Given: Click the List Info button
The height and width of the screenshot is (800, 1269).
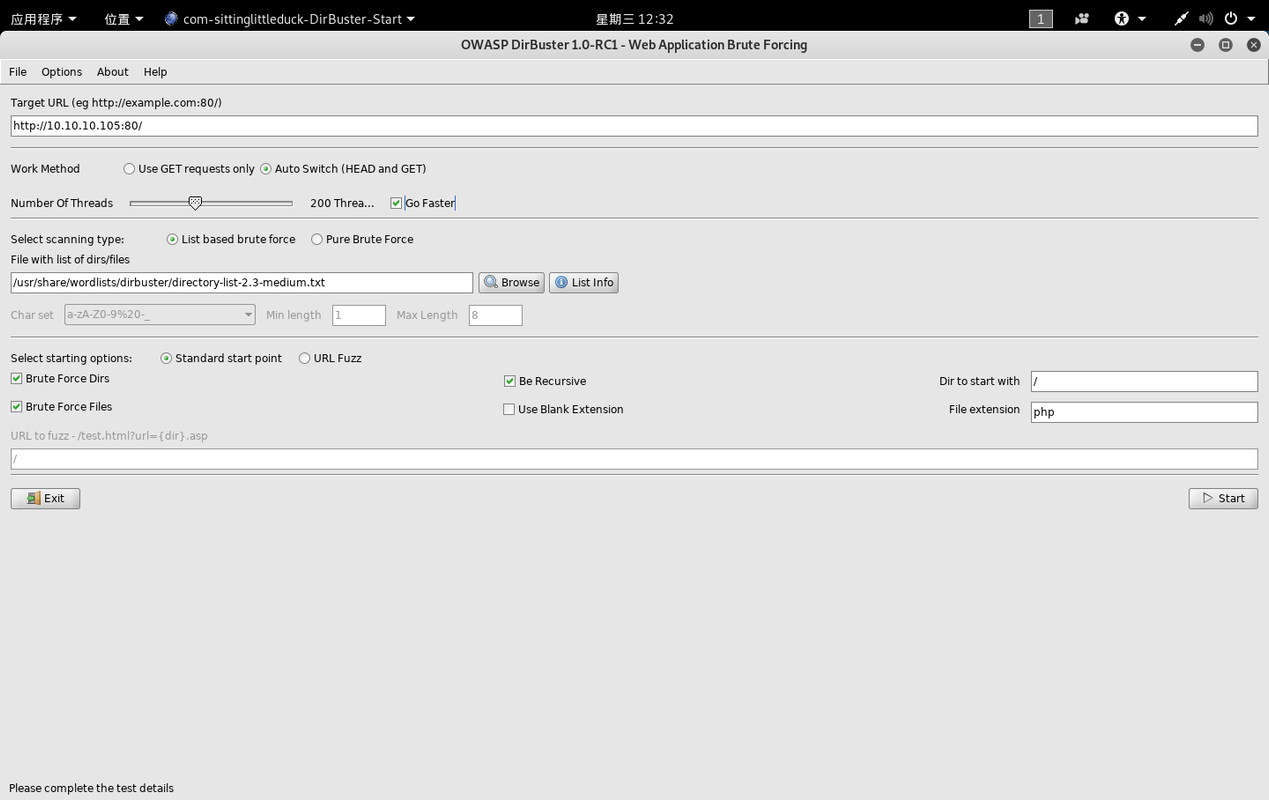Looking at the screenshot, I should (x=584, y=283).
